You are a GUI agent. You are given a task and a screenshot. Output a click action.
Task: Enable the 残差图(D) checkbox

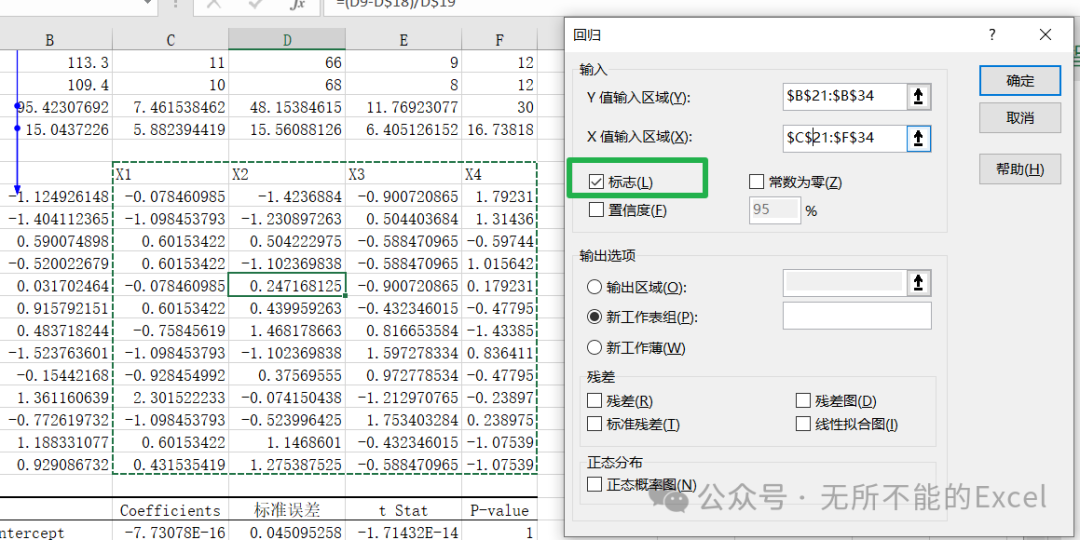pos(802,401)
